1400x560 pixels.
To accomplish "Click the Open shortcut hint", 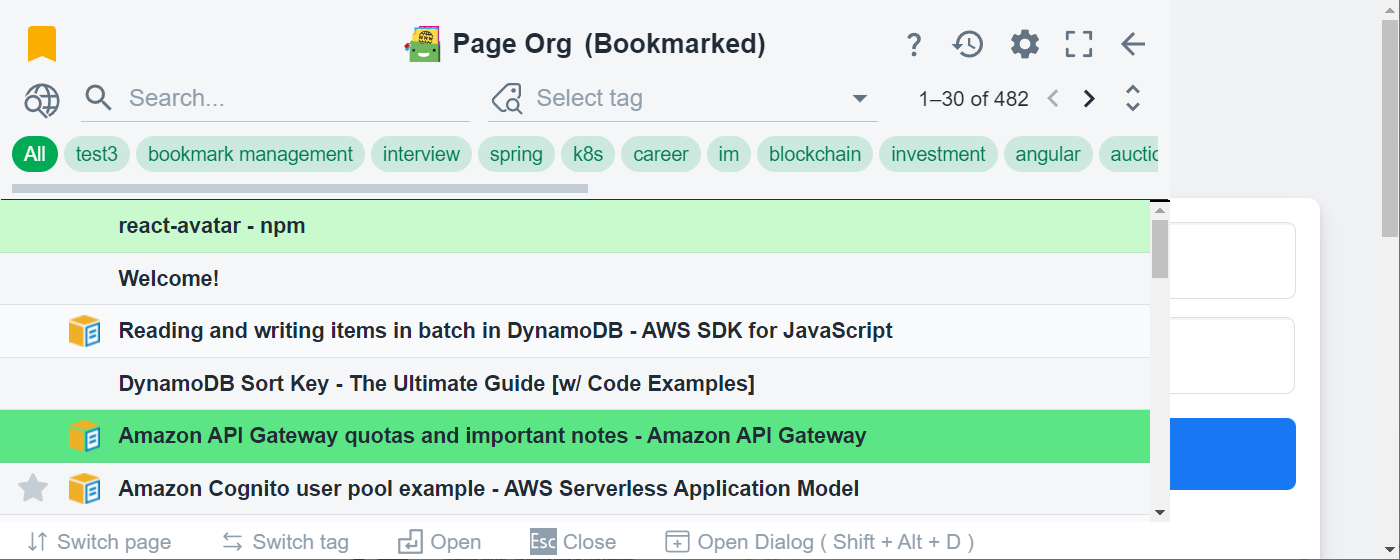I will tap(440, 542).
